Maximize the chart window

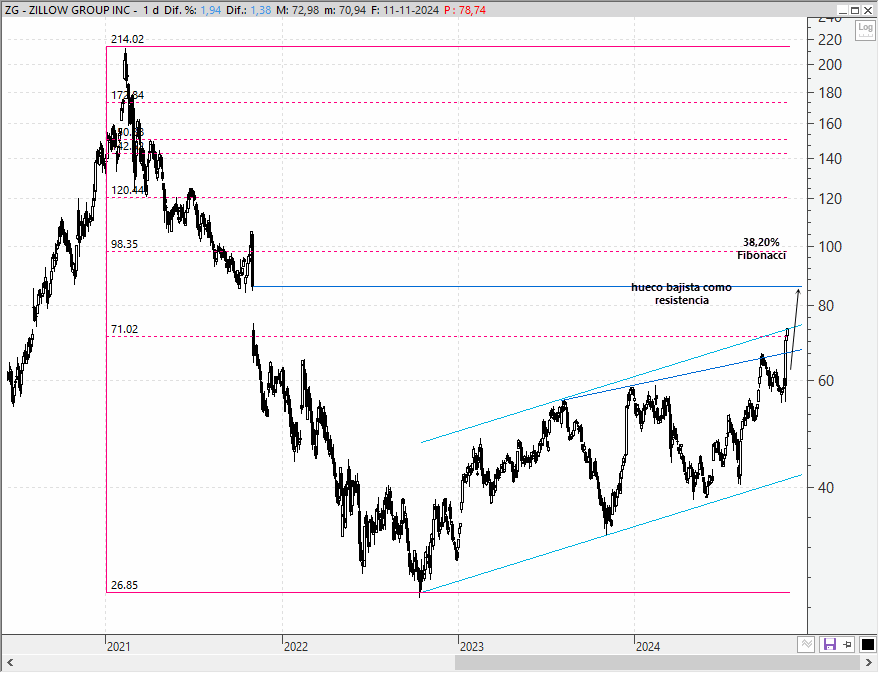tap(855, 10)
